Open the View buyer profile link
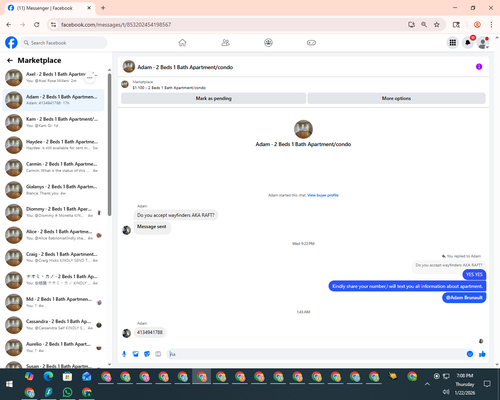 323,195
